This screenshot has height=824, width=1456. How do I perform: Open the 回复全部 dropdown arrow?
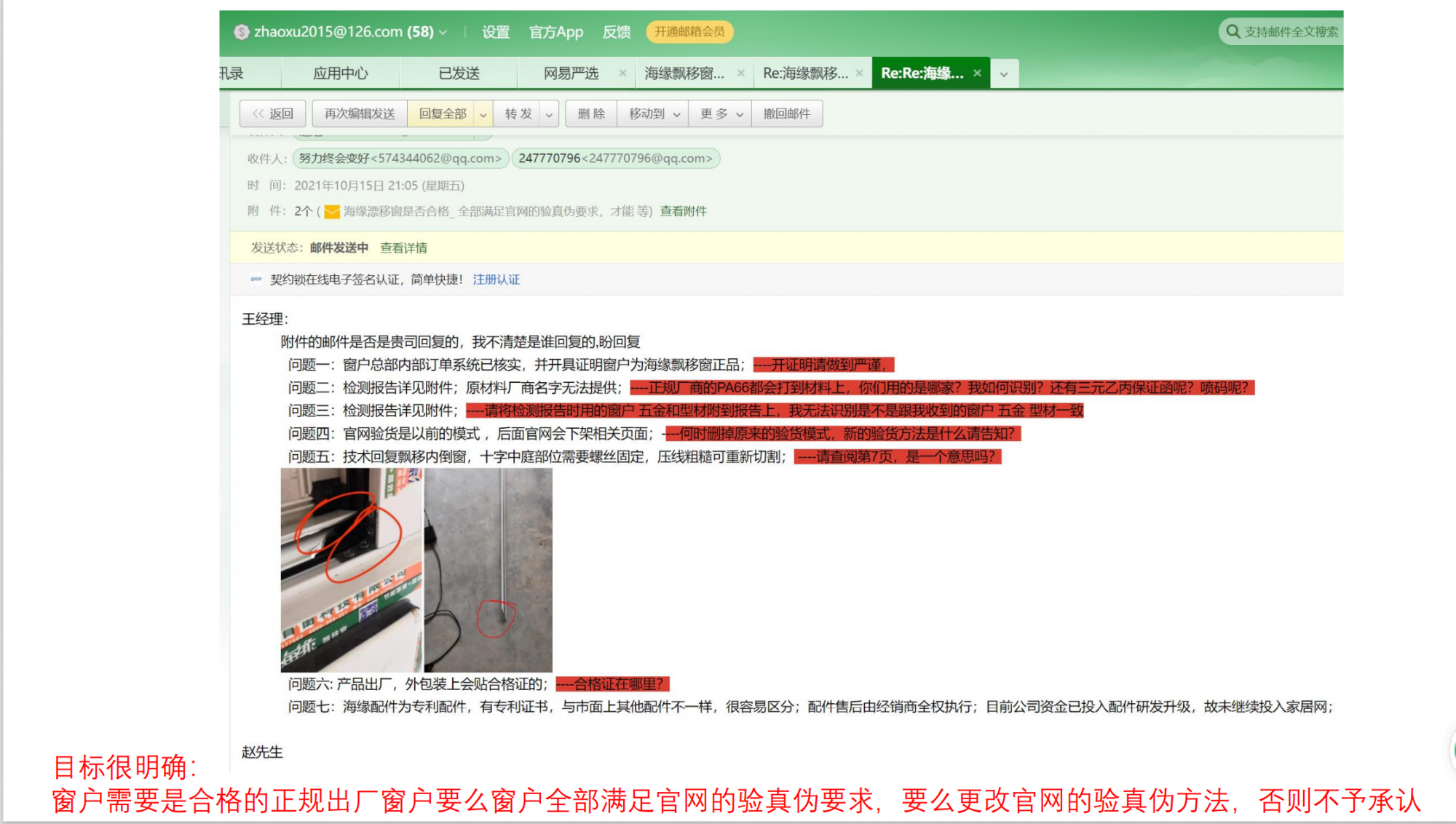[x=483, y=114]
